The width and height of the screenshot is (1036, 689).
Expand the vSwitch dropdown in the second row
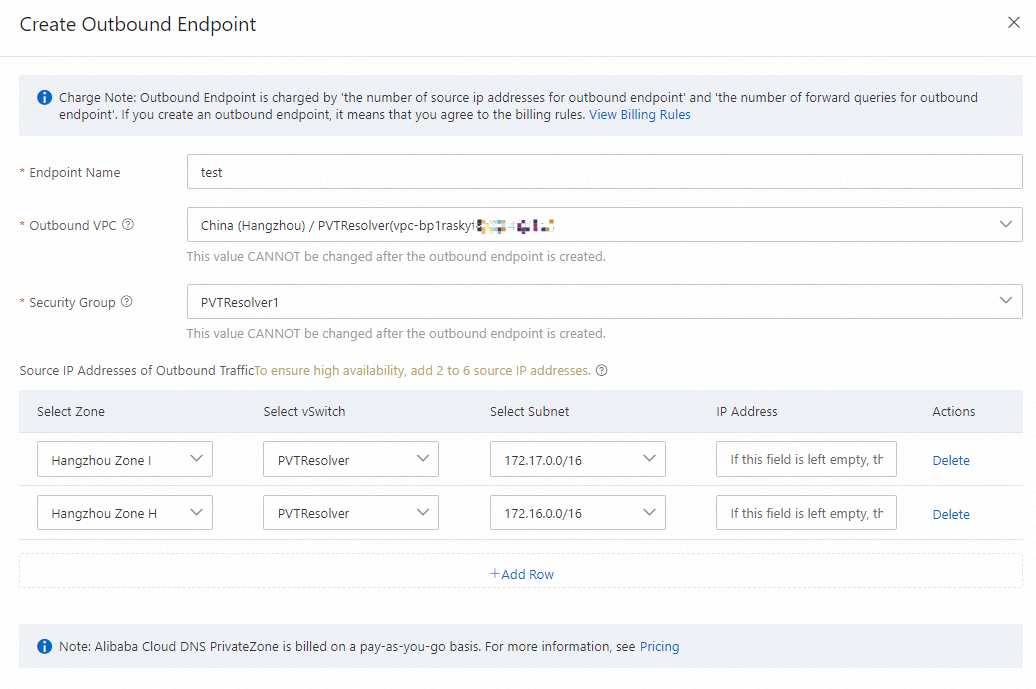point(351,513)
